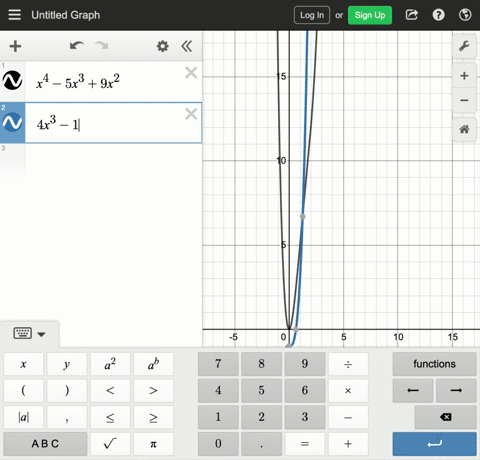Open the hamburger main menu
The width and height of the screenshot is (480, 460).
pos(14,15)
